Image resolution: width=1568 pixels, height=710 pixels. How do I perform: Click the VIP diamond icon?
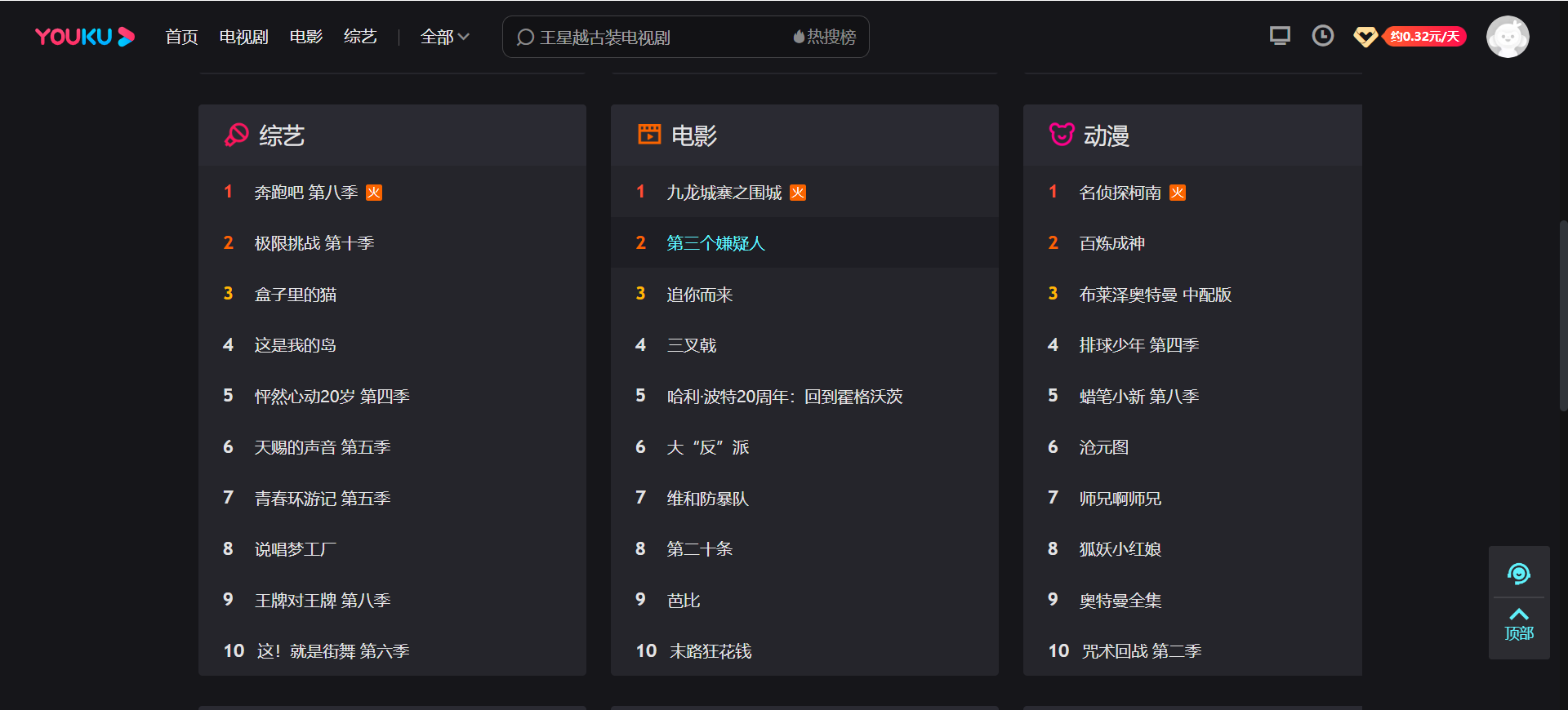[1365, 37]
